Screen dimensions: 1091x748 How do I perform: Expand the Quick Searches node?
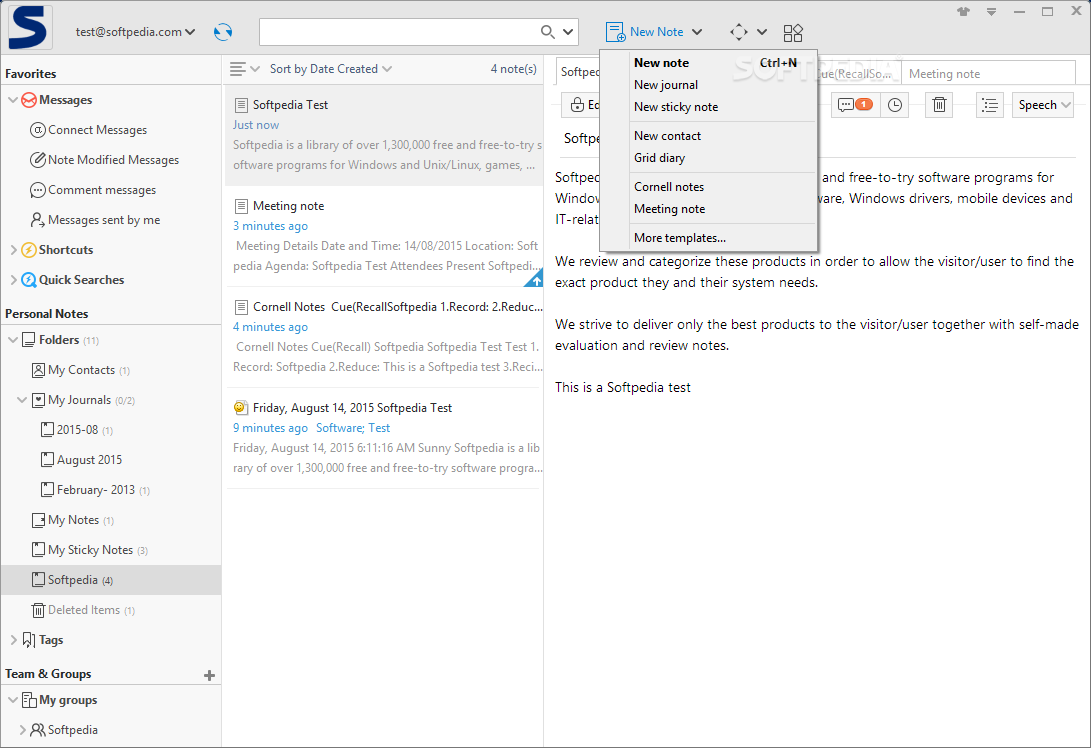pyautogui.click(x=13, y=280)
